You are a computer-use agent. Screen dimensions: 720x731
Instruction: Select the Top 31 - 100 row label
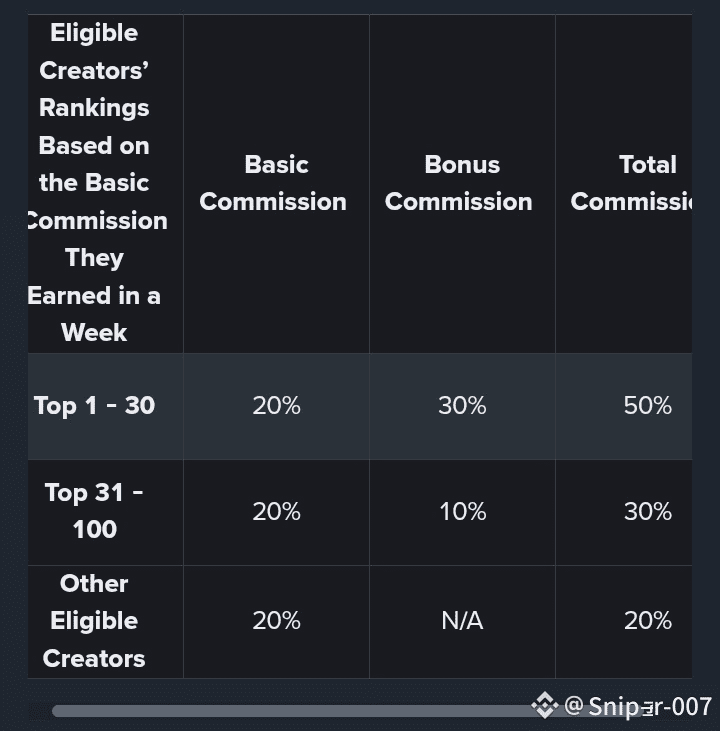94,511
